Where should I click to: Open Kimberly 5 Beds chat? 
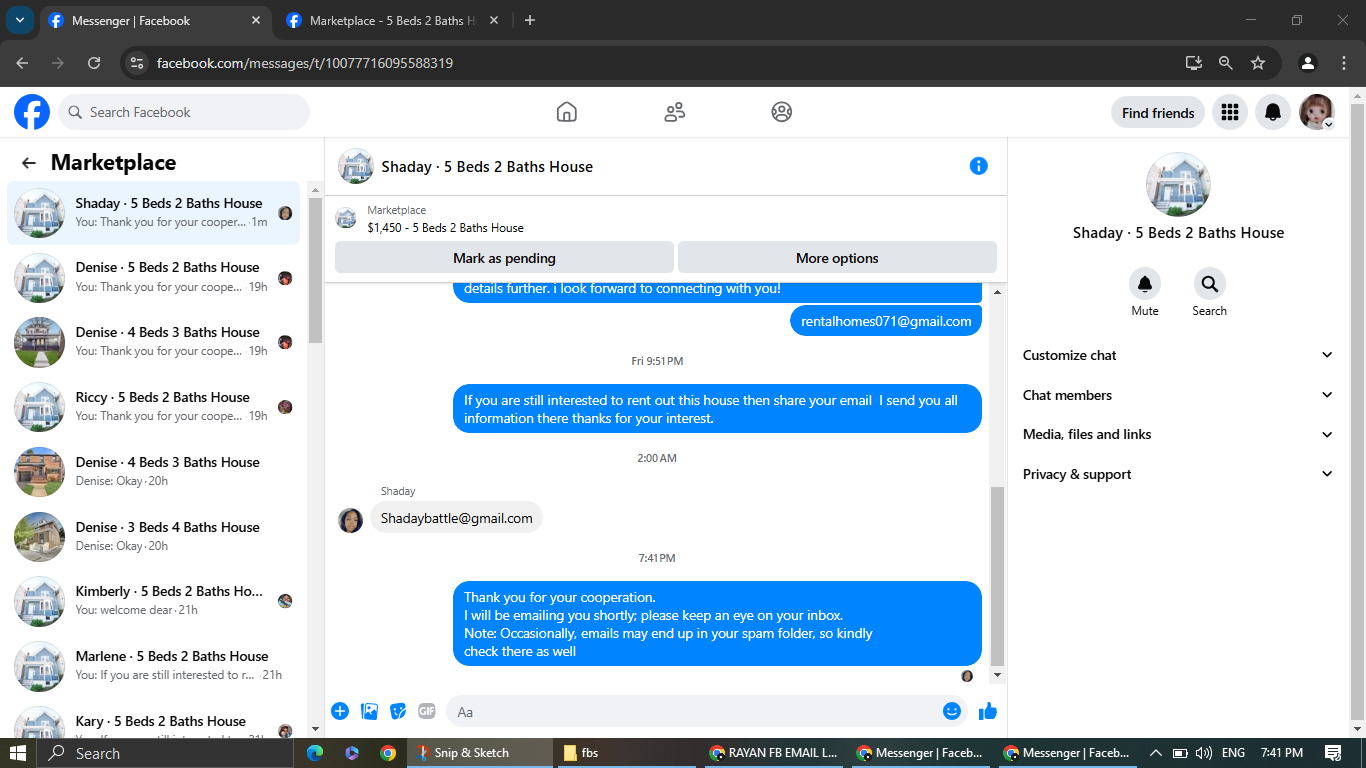(153, 601)
